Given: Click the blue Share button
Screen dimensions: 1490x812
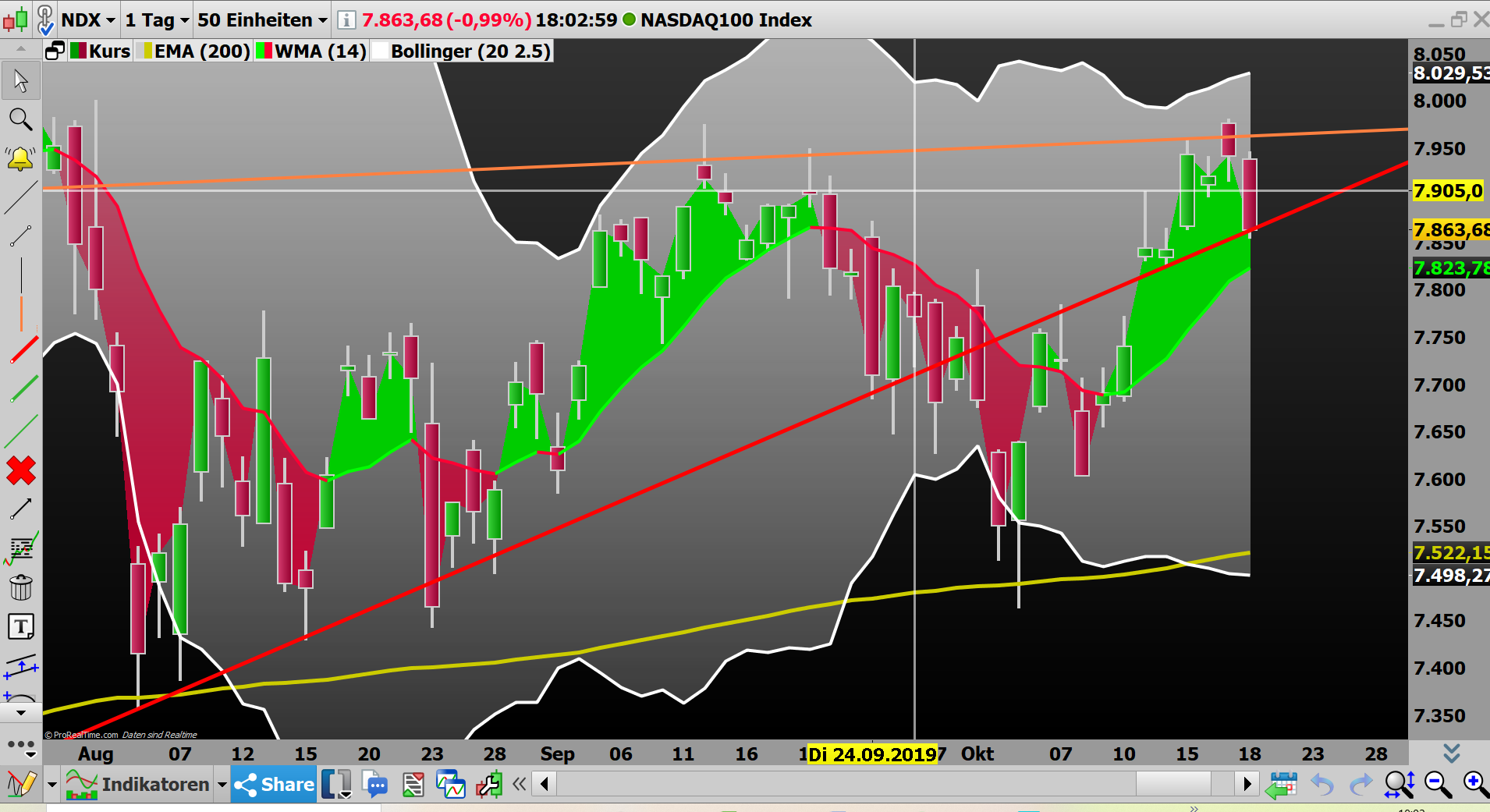Looking at the screenshot, I should (272, 785).
